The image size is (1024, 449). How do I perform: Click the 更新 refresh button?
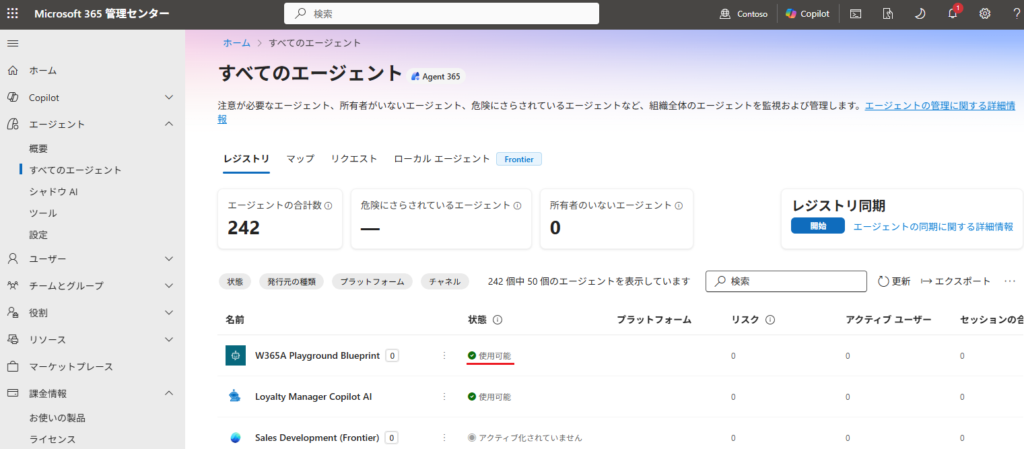[893, 281]
